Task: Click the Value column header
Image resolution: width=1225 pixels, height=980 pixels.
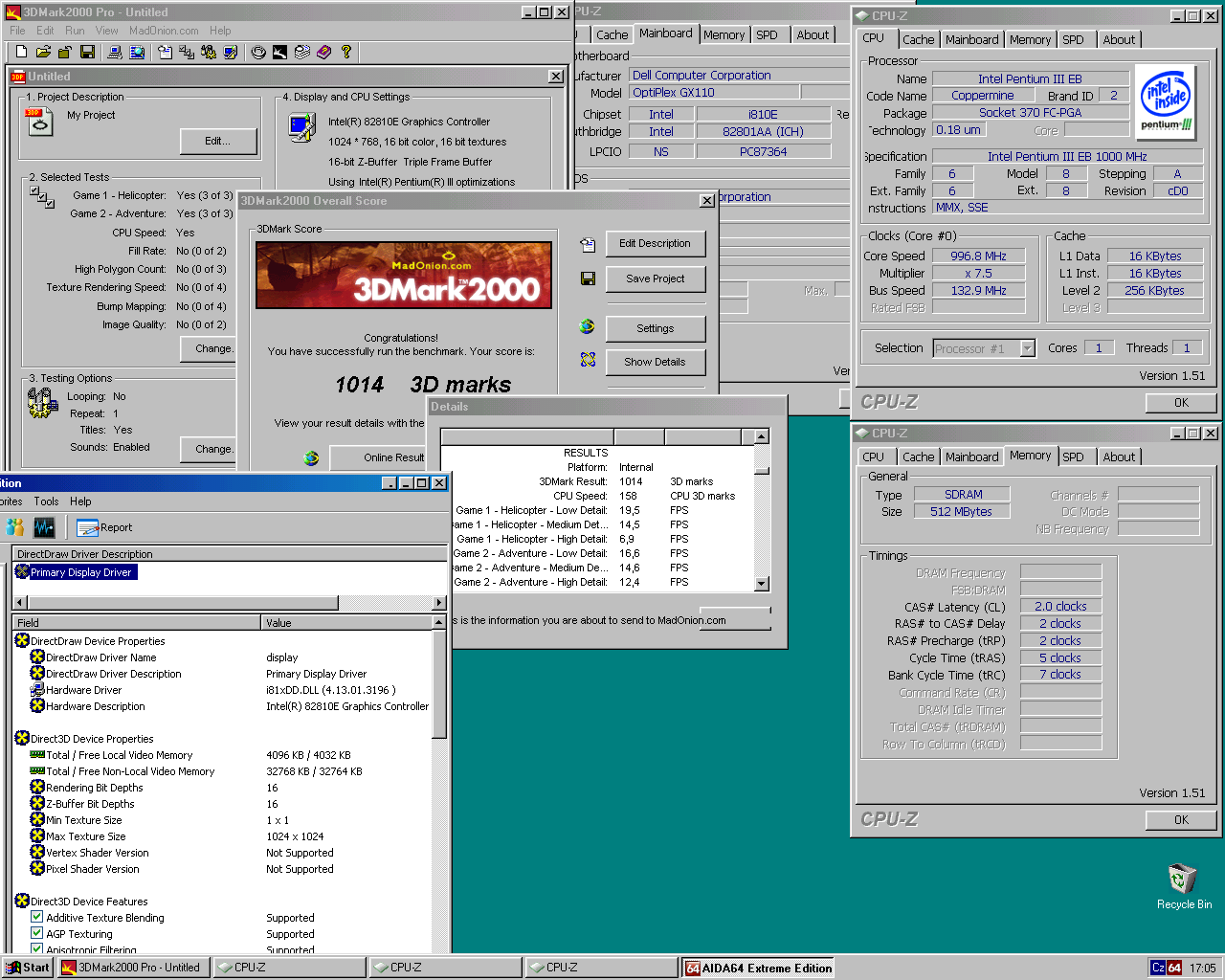Action: (346, 622)
